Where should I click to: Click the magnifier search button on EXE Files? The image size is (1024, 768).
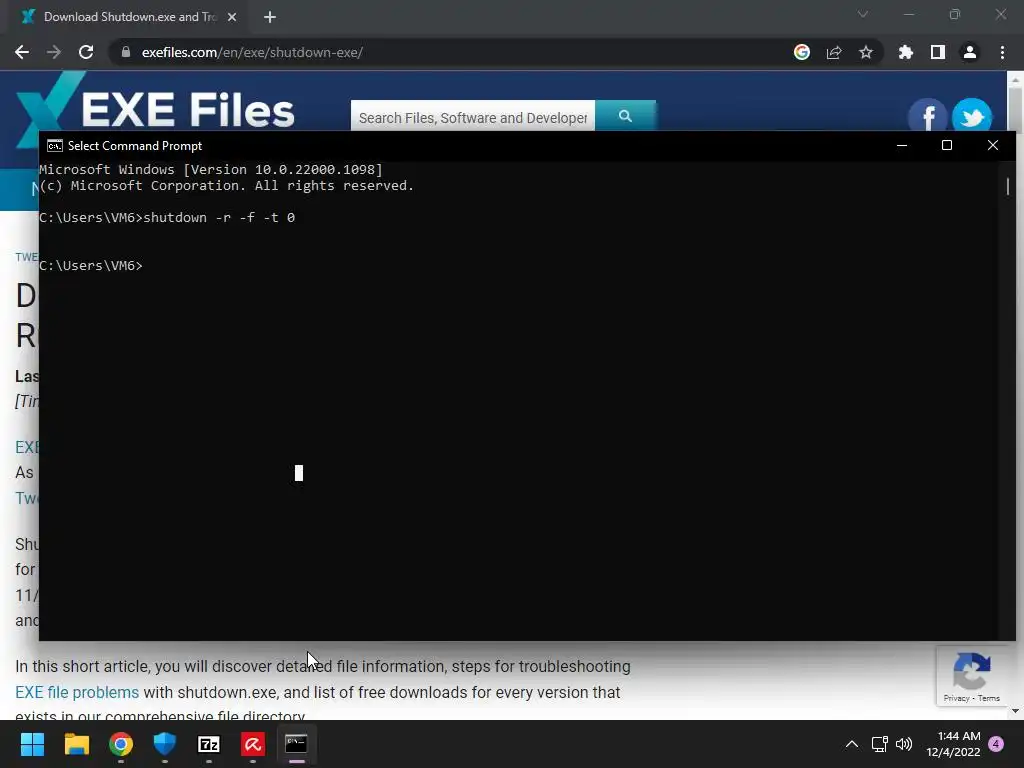tap(625, 116)
